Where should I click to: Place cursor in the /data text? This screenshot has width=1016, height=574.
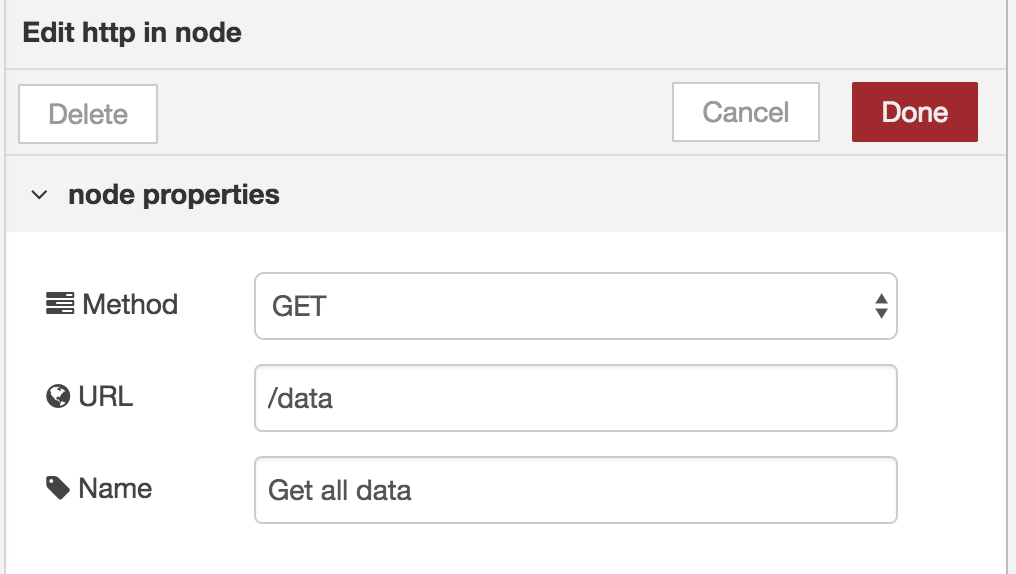click(300, 398)
